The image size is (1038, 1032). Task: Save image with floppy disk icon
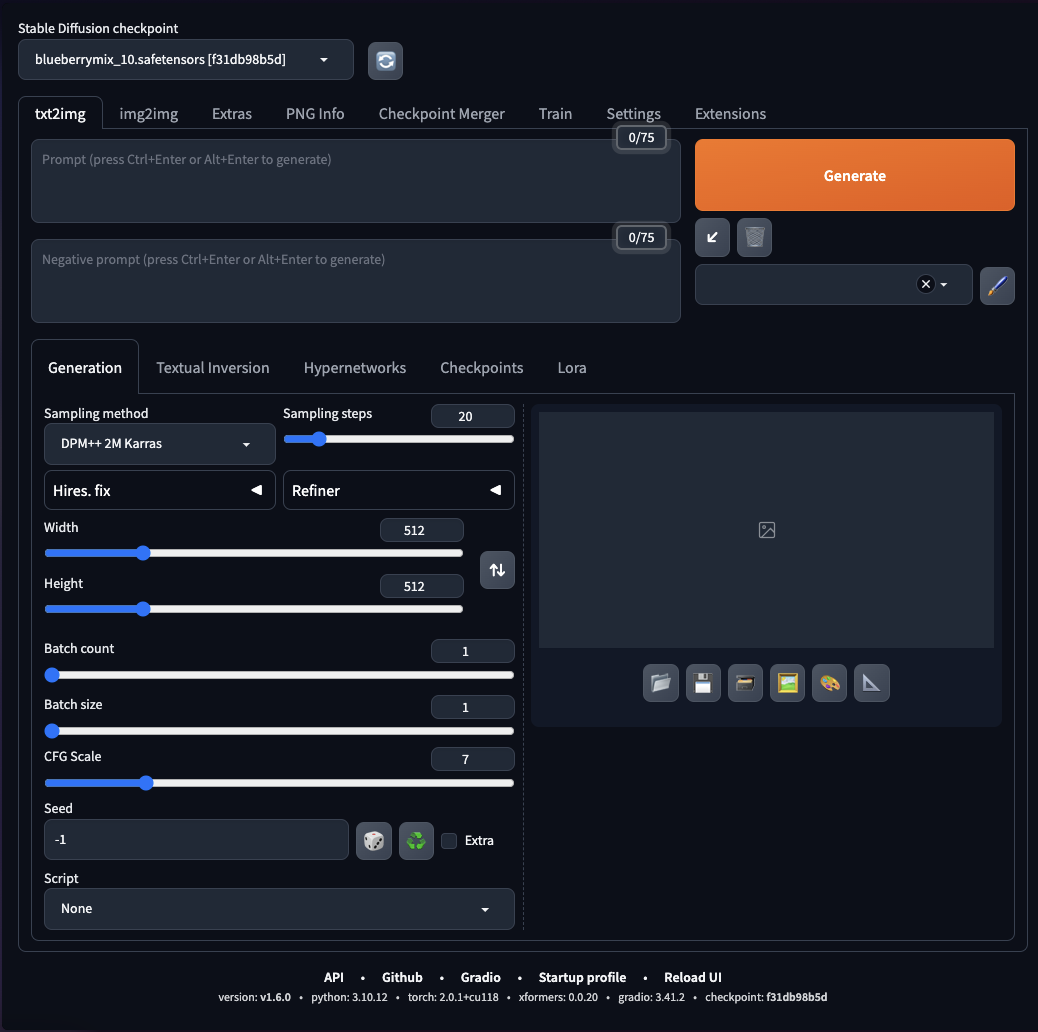coord(703,682)
